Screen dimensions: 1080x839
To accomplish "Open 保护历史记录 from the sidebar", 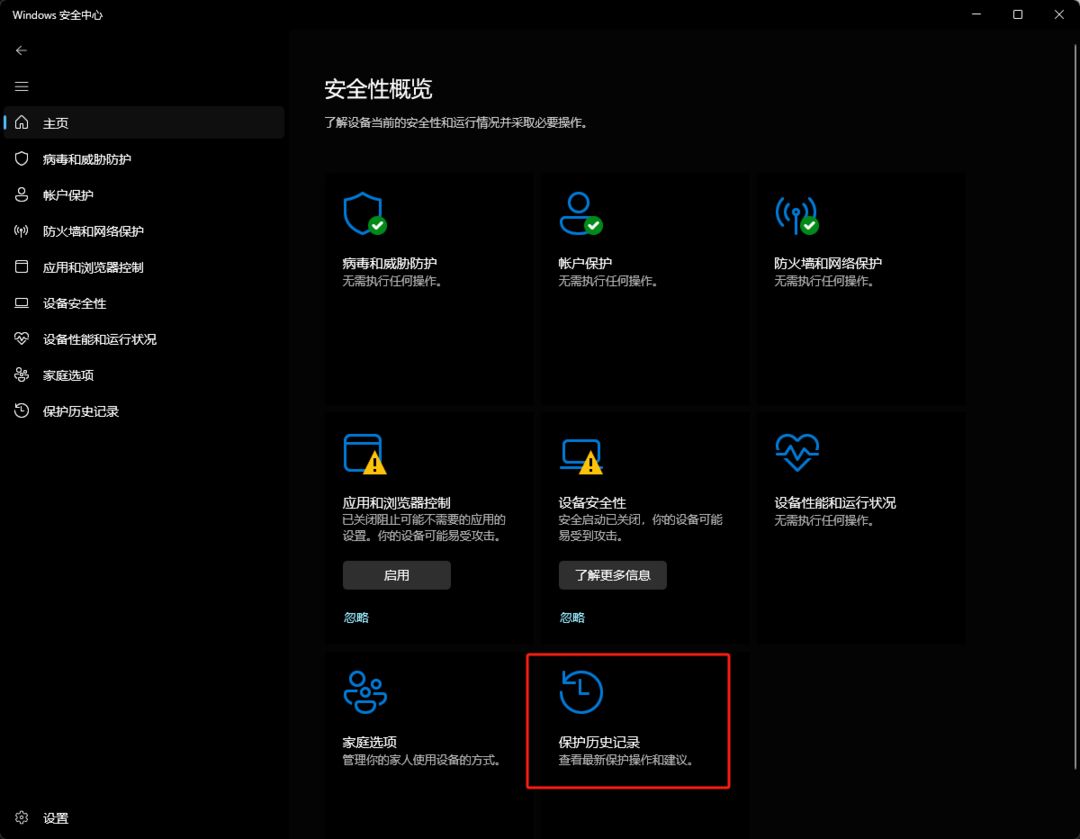I will 144,411.
